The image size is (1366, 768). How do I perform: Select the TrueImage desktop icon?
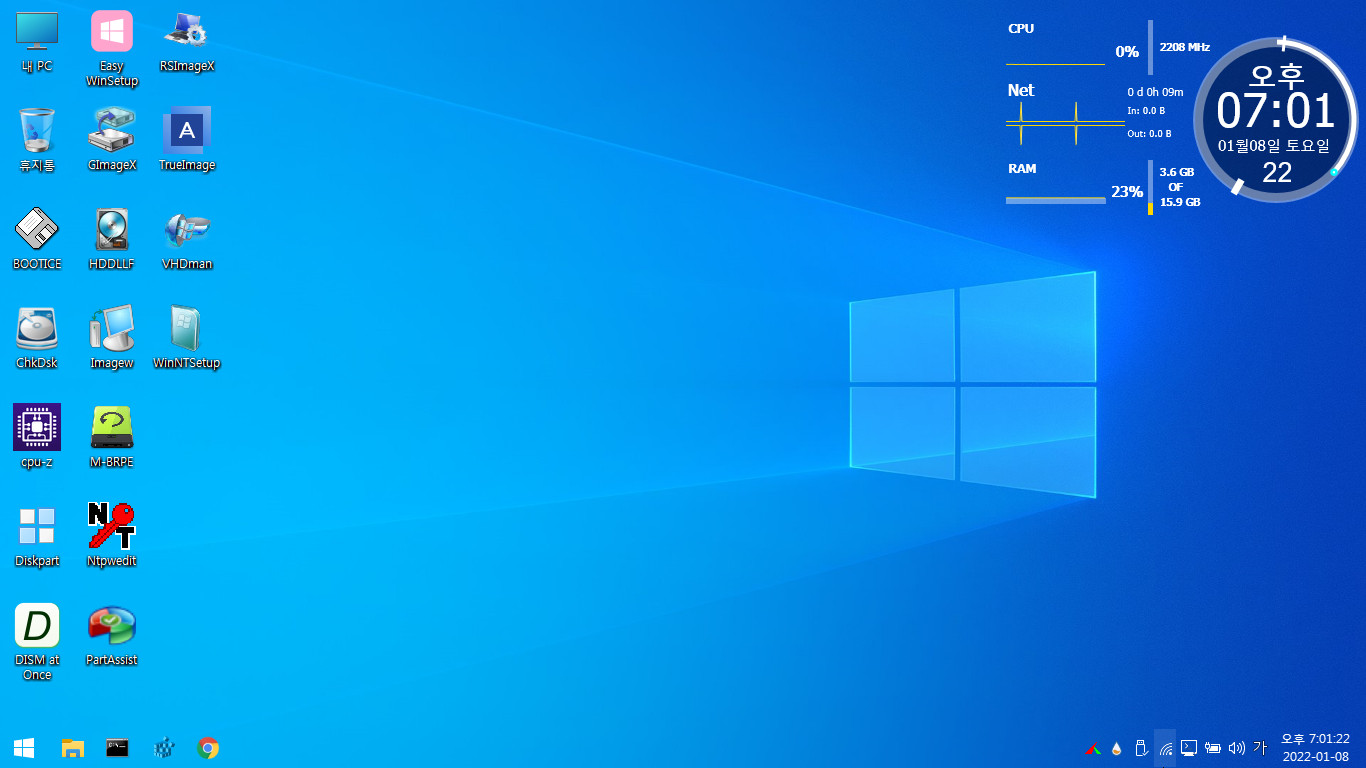coord(187,139)
